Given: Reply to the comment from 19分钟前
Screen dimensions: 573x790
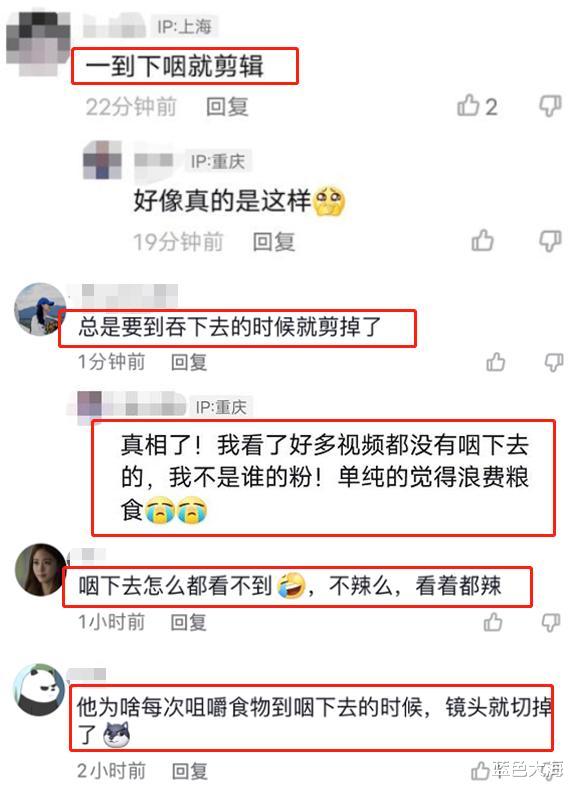Looking at the screenshot, I should (274, 241).
